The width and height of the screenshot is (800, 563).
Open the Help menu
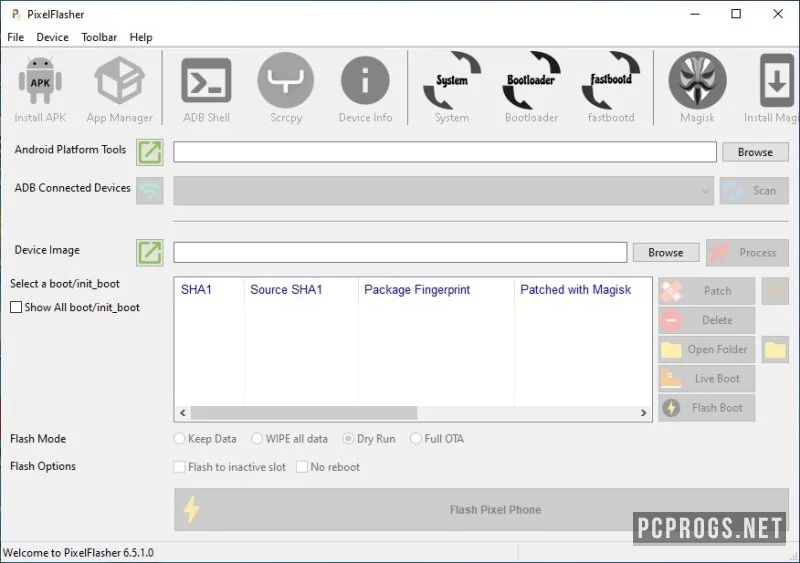click(x=141, y=37)
